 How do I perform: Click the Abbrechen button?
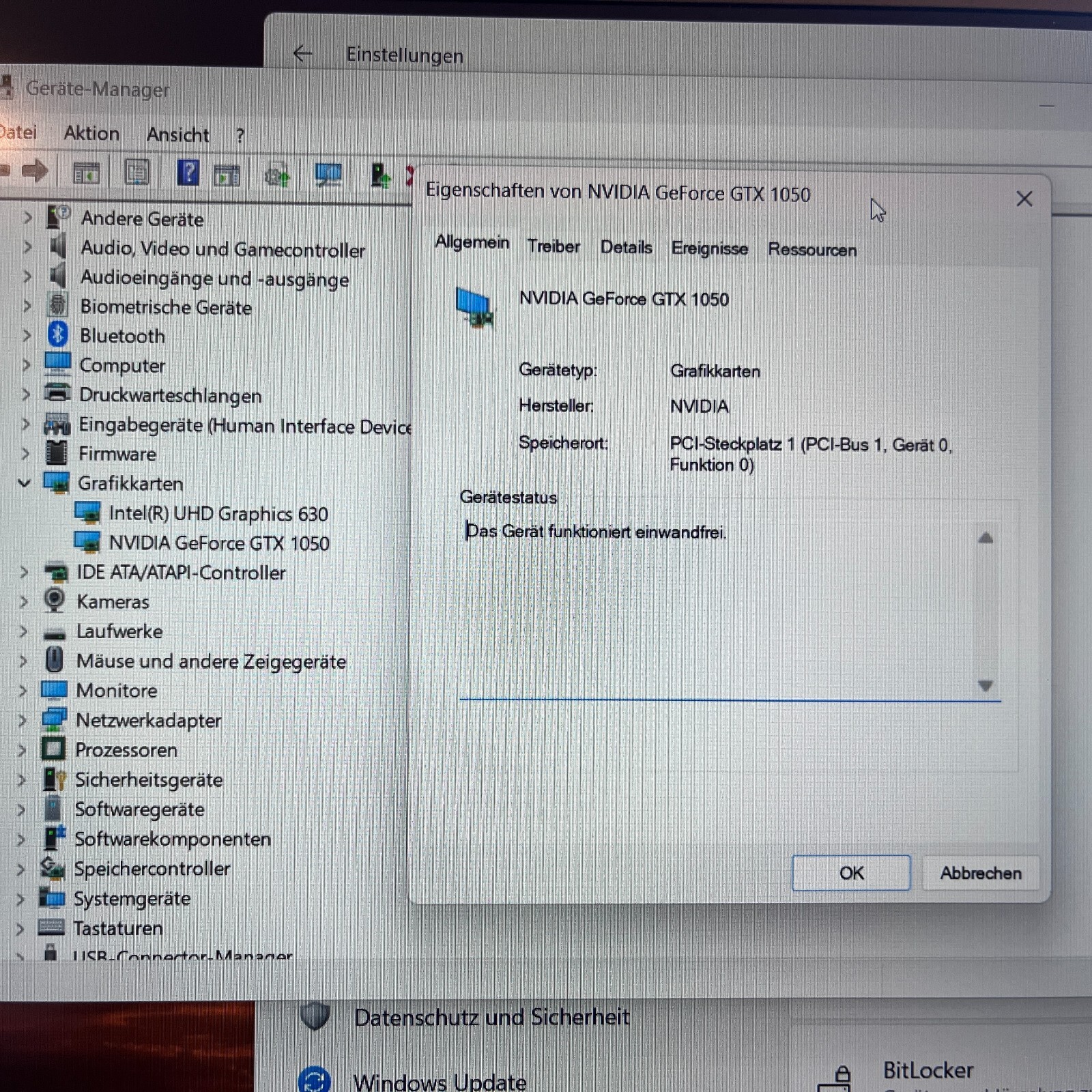click(x=981, y=873)
